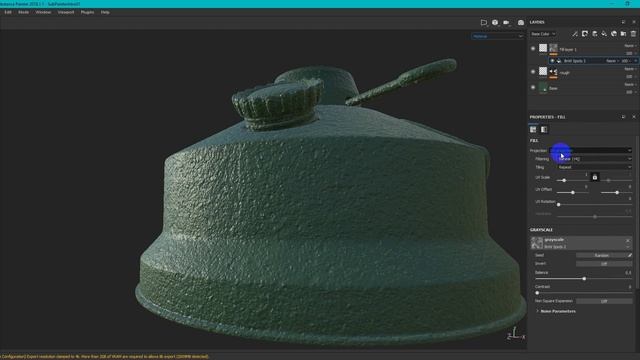Viewport: 640px width, 360px height.
Task: Click the delete layer trash icon
Action: pyautogui.click(x=633, y=34)
